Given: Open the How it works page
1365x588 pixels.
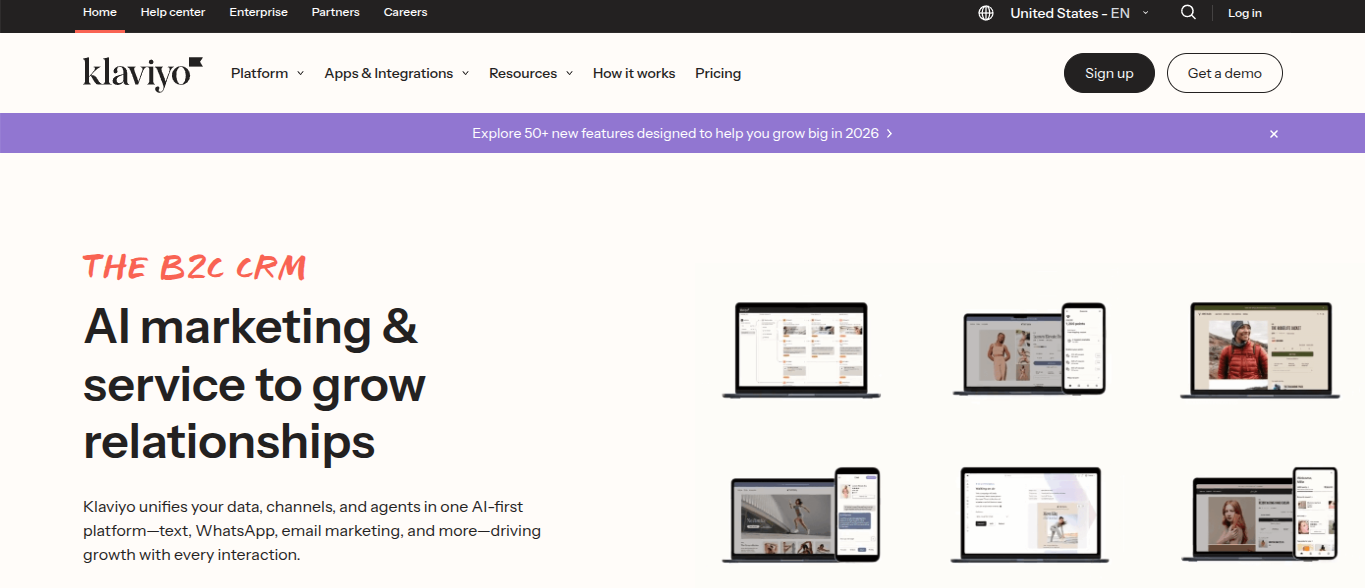Looking at the screenshot, I should pyautogui.click(x=633, y=73).
